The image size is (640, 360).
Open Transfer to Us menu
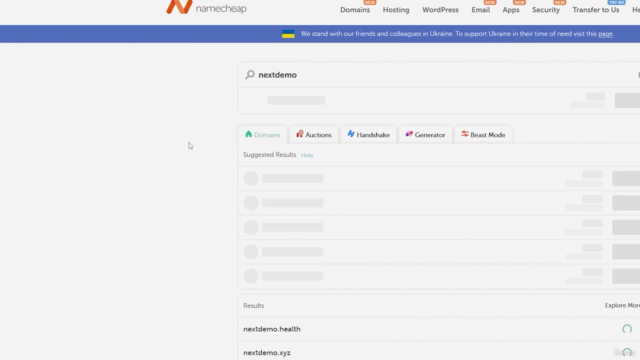tap(596, 10)
